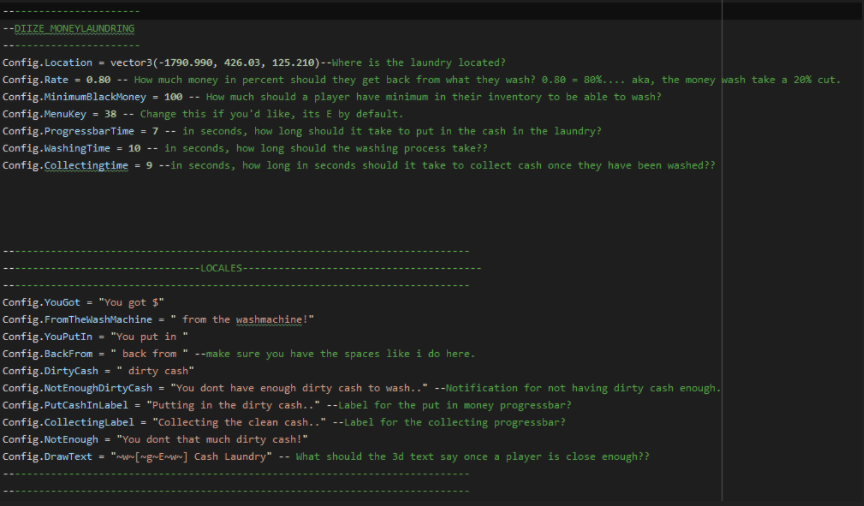This screenshot has width=864, height=506.
Task: Click the Config.NotEnoughDirtyCash identifier
Action: 77,388
